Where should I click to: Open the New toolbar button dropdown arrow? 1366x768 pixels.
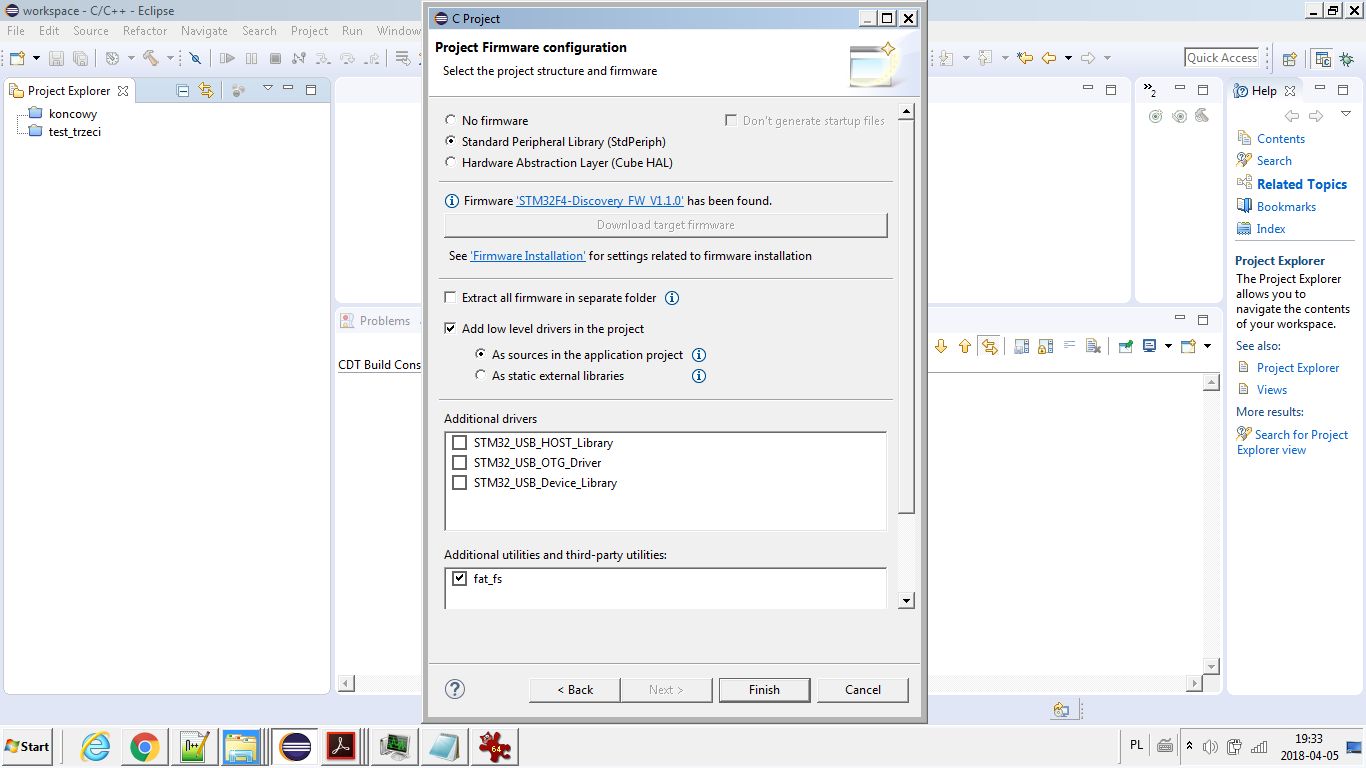tap(37, 59)
